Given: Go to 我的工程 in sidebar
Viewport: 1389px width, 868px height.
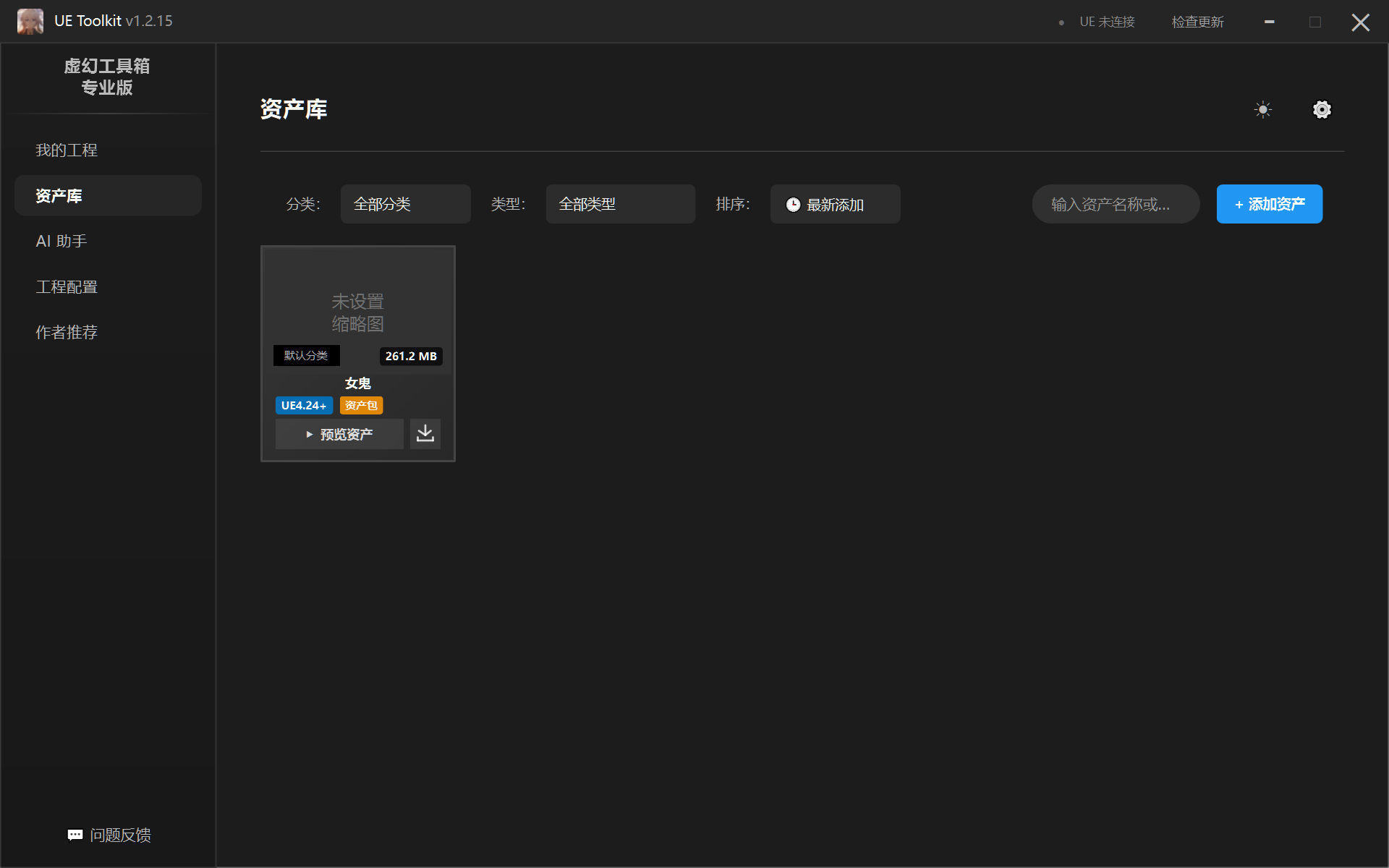Looking at the screenshot, I should (x=108, y=150).
